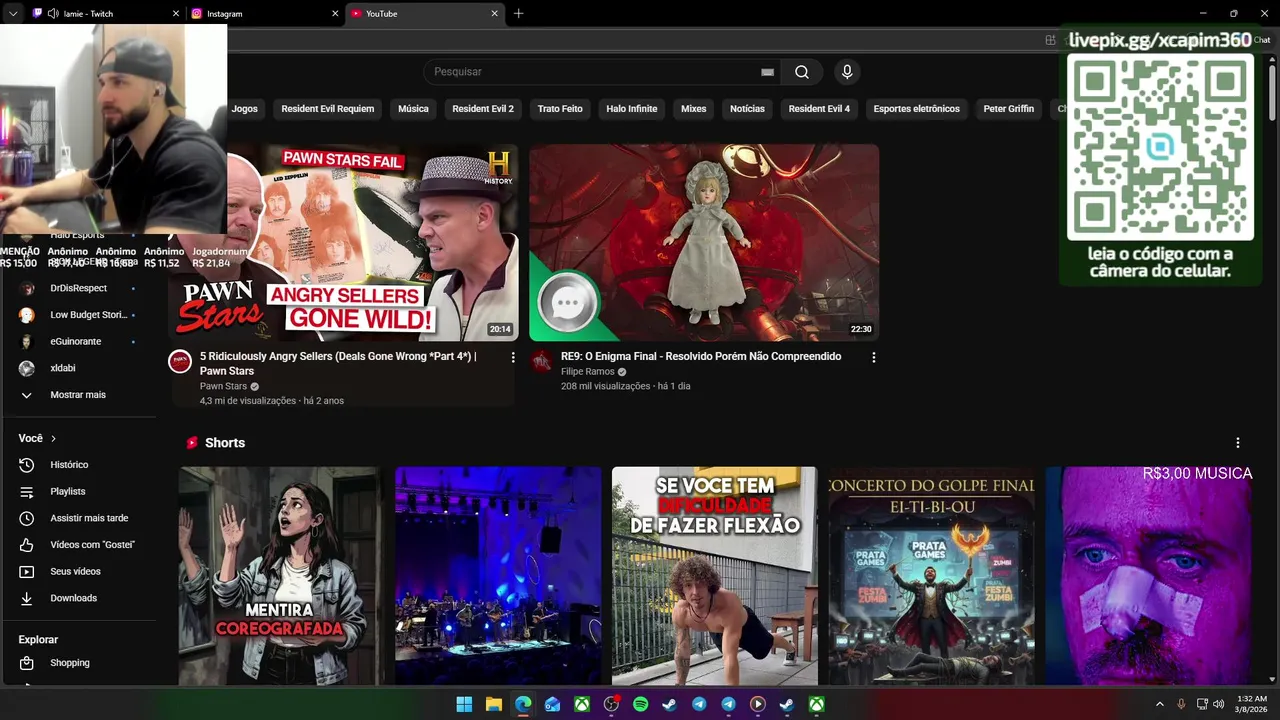This screenshot has width=1280, height=720.
Task: Close the Instagram tab
Action: coord(334,14)
